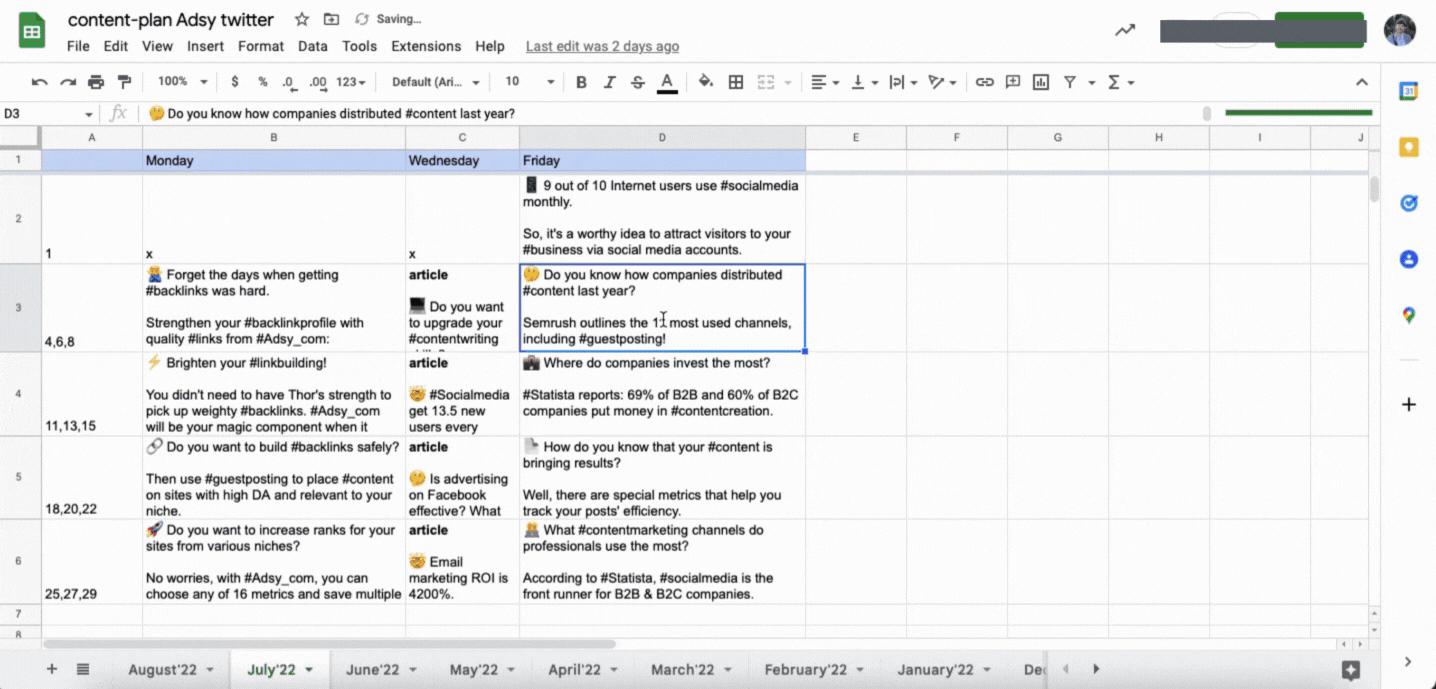Click the Redo arrow icon
1436x689 pixels.
coord(68,82)
